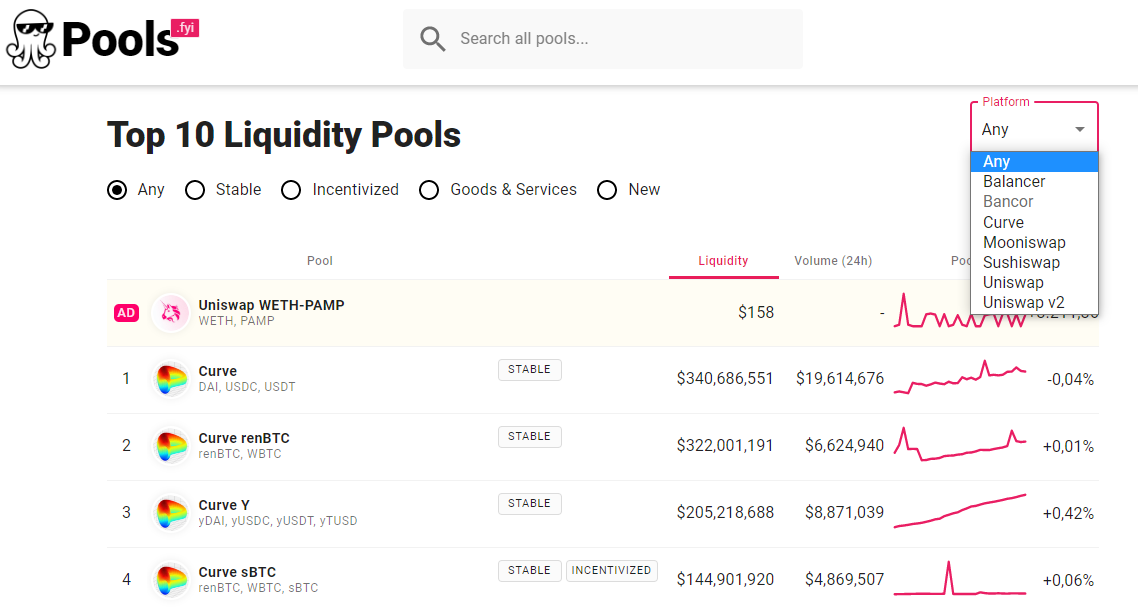Open the Curve Y pool
Image resolution: width=1138 pixels, height=609 pixels.
click(x=224, y=505)
